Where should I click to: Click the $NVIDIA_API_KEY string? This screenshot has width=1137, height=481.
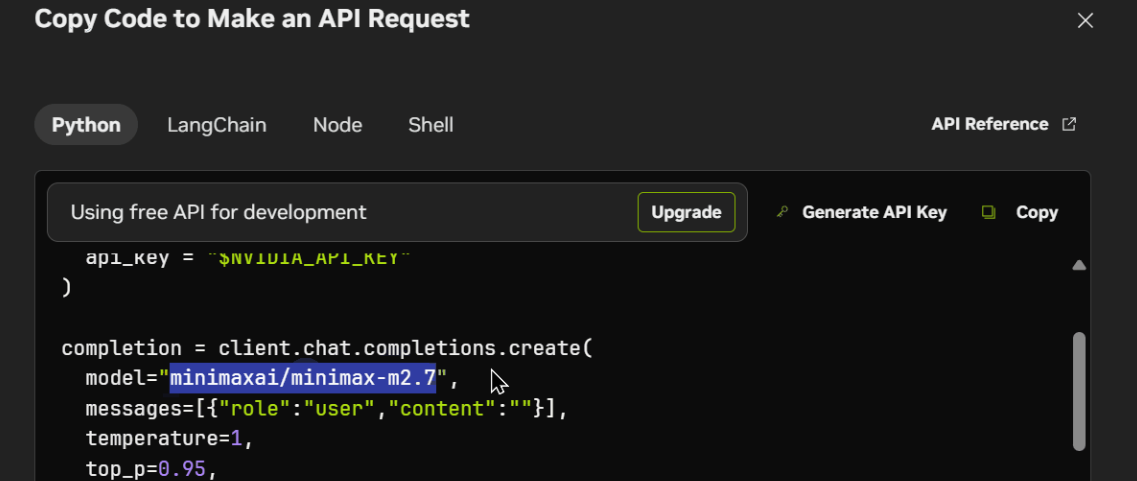(310, 258)
